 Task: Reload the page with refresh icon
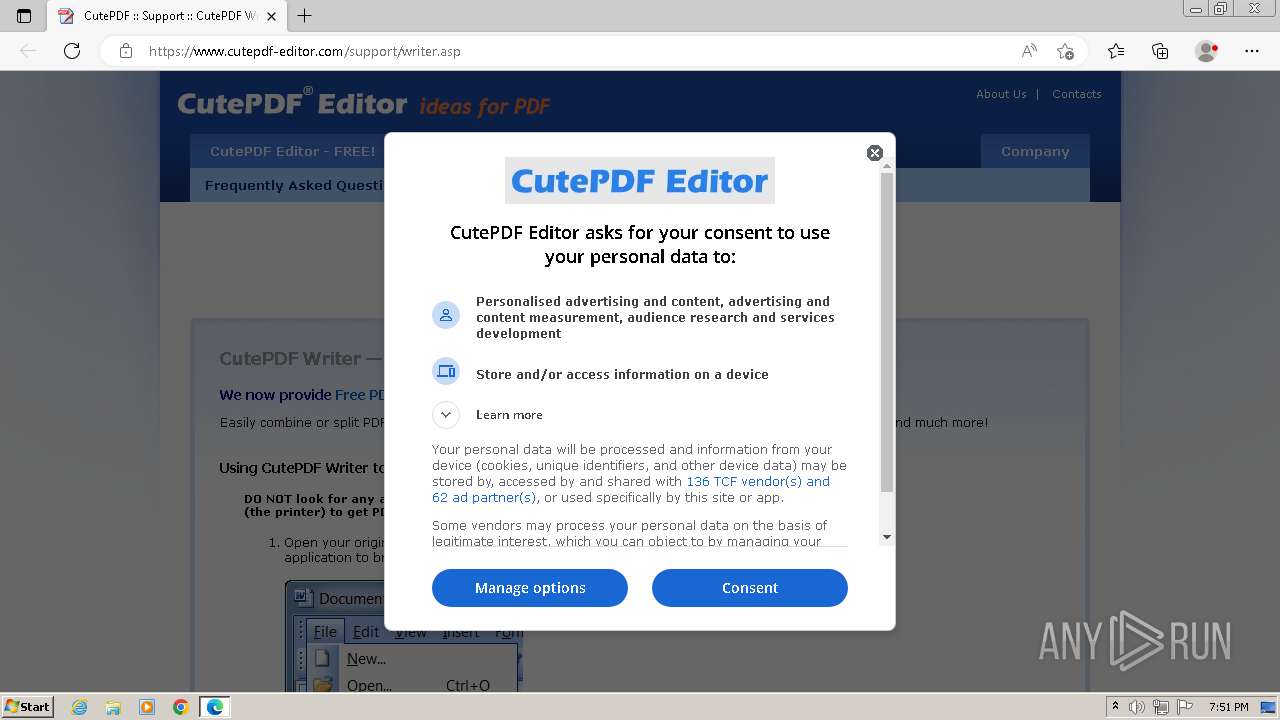click(x=72, y=51)
